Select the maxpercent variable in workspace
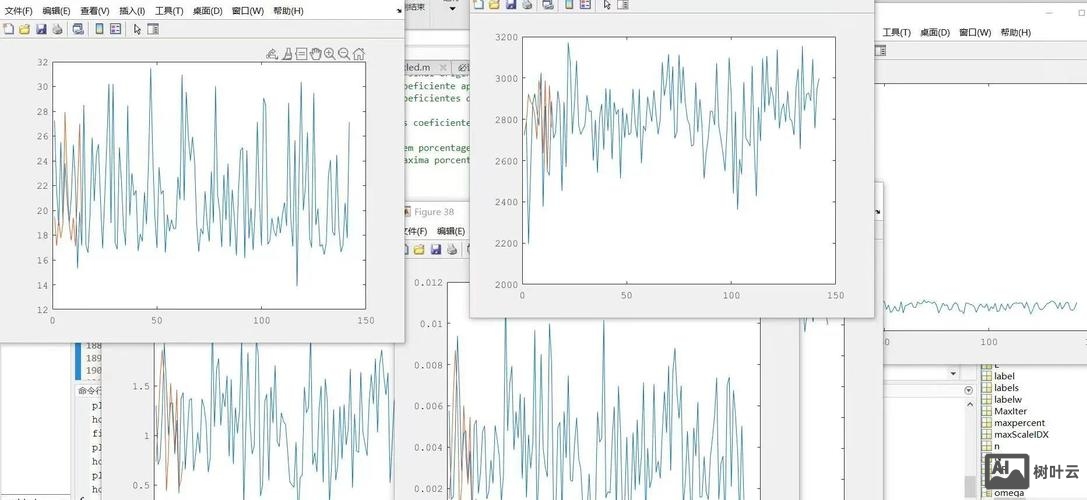Viewport: 1087px width, 500px height. pyautogui.click(x=1019, y=423)
